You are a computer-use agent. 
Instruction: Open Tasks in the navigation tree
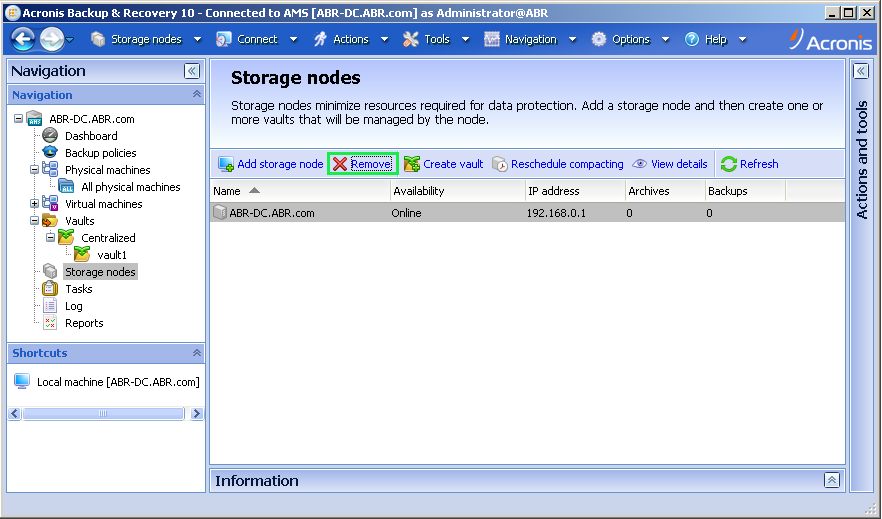(79, 289)
